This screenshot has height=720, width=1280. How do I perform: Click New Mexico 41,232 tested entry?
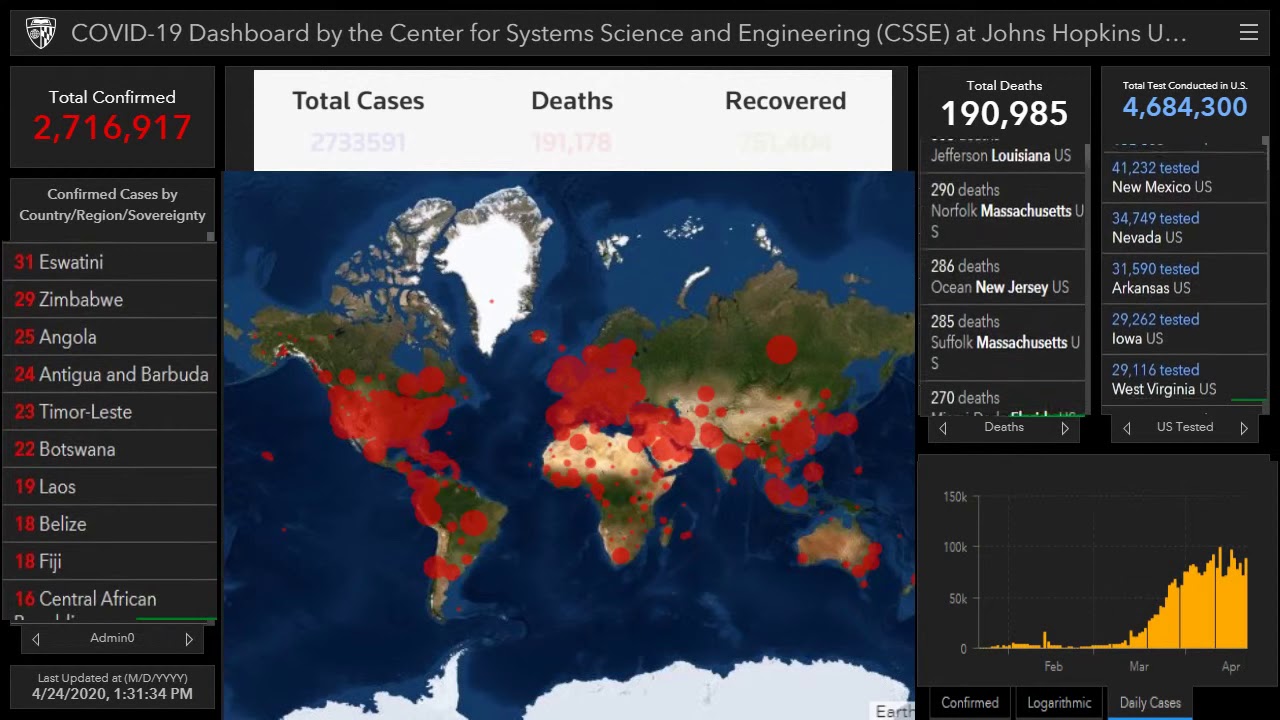[x=1184, y=177]
